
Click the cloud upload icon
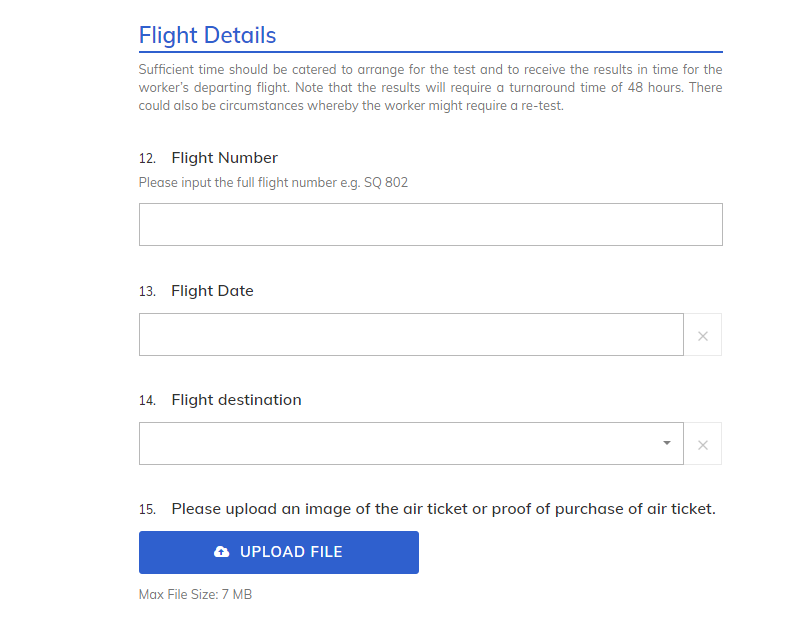[x=221, y=552]
